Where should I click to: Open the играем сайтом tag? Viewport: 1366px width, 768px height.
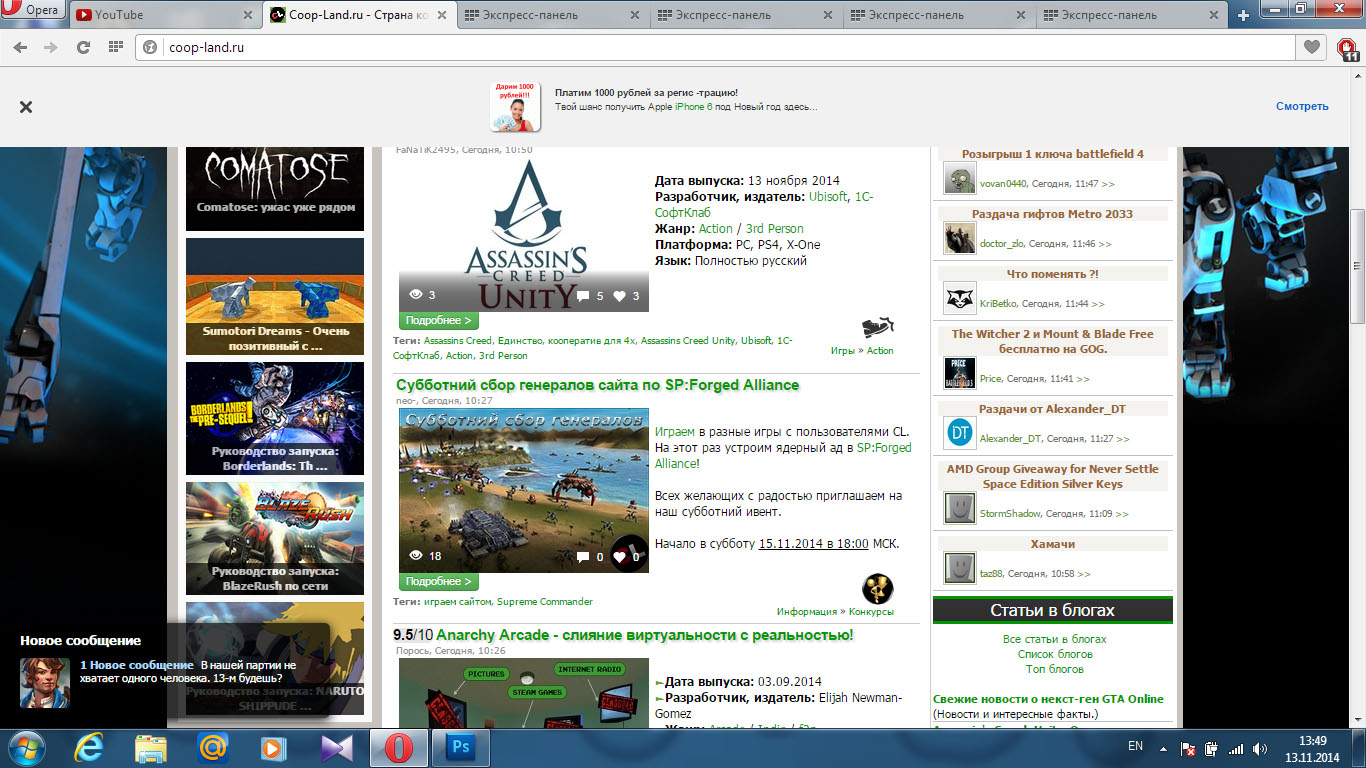[x=457, y=602]
